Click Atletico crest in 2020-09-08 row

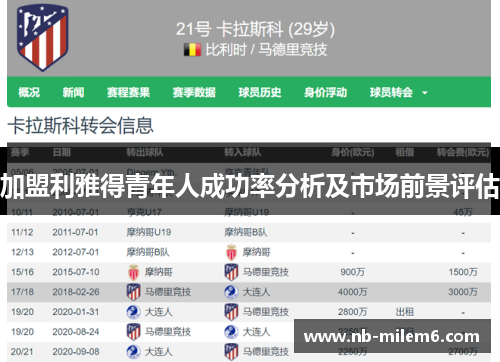click(231, 352)
